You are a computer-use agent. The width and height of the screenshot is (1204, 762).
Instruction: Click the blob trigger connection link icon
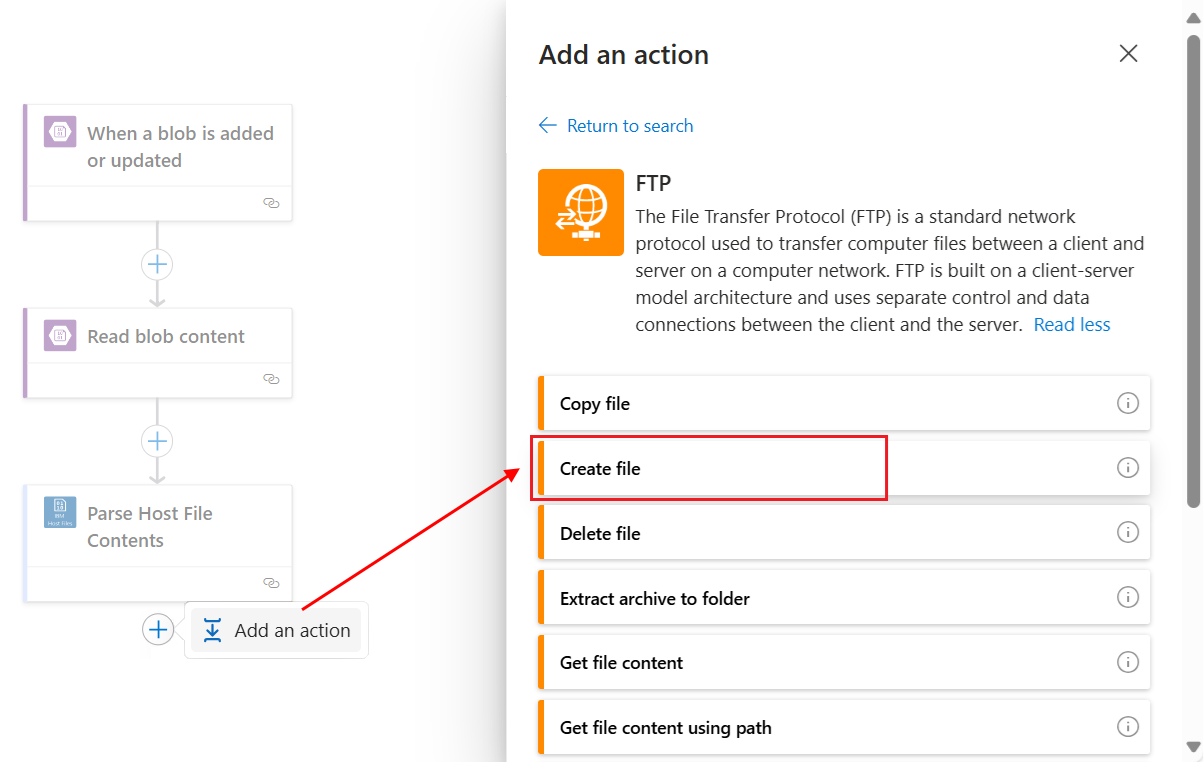click(271, 203)
